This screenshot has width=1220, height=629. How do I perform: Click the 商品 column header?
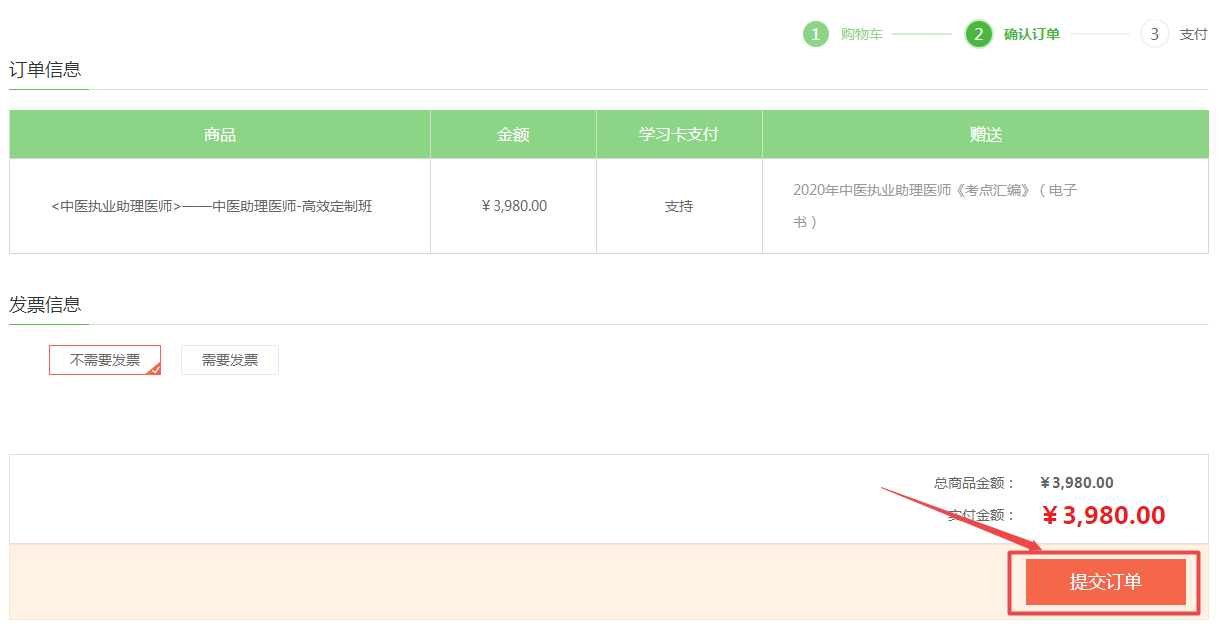[220, 134]
